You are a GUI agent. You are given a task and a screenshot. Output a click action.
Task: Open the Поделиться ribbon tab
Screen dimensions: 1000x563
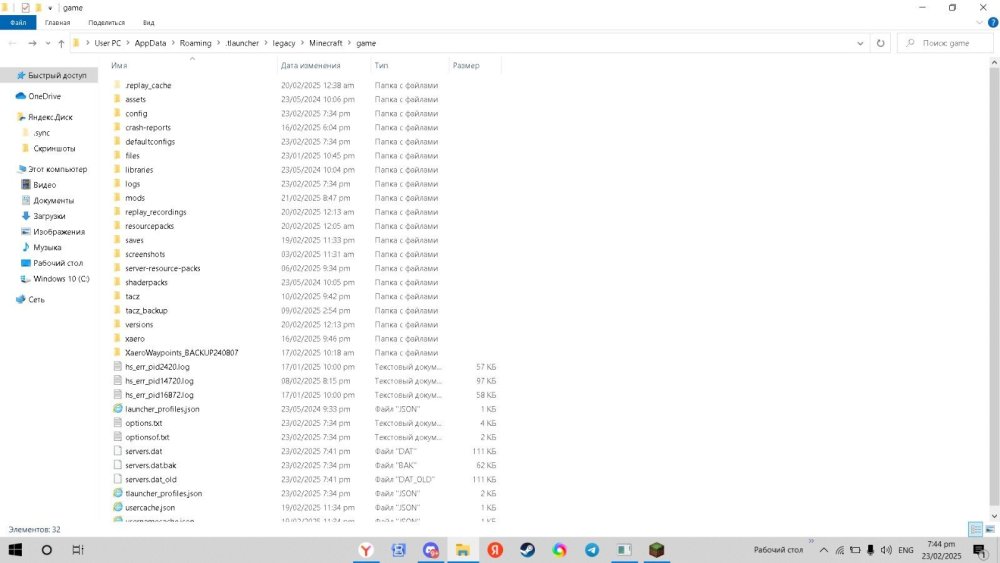[x=107, y=22]
